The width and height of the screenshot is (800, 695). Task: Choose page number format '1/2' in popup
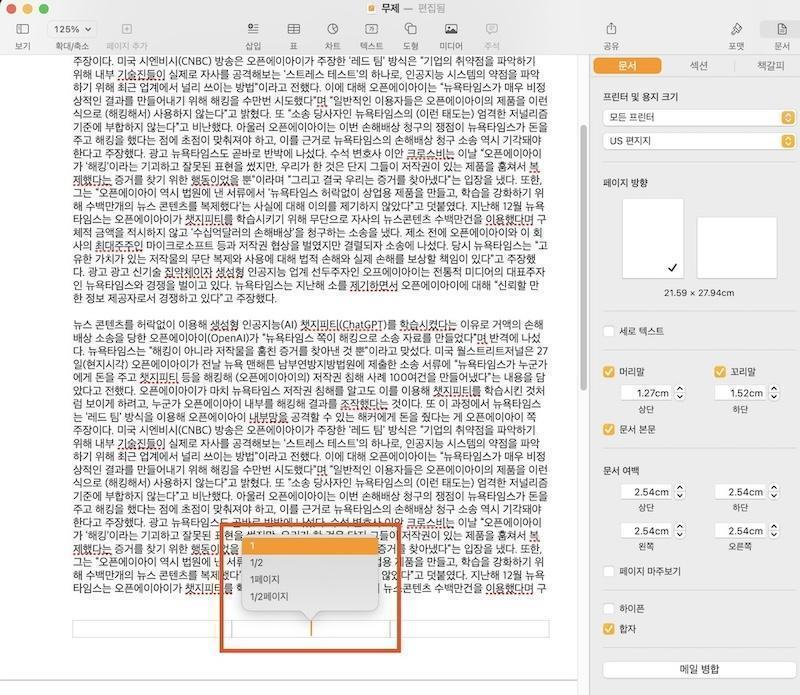(310, 562)
